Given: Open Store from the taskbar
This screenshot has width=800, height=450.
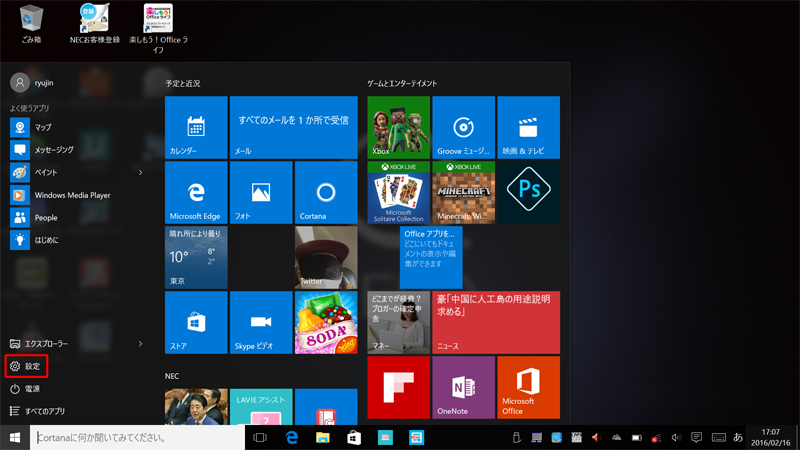Looking at the screenshot, I should (x=354, y=438).
